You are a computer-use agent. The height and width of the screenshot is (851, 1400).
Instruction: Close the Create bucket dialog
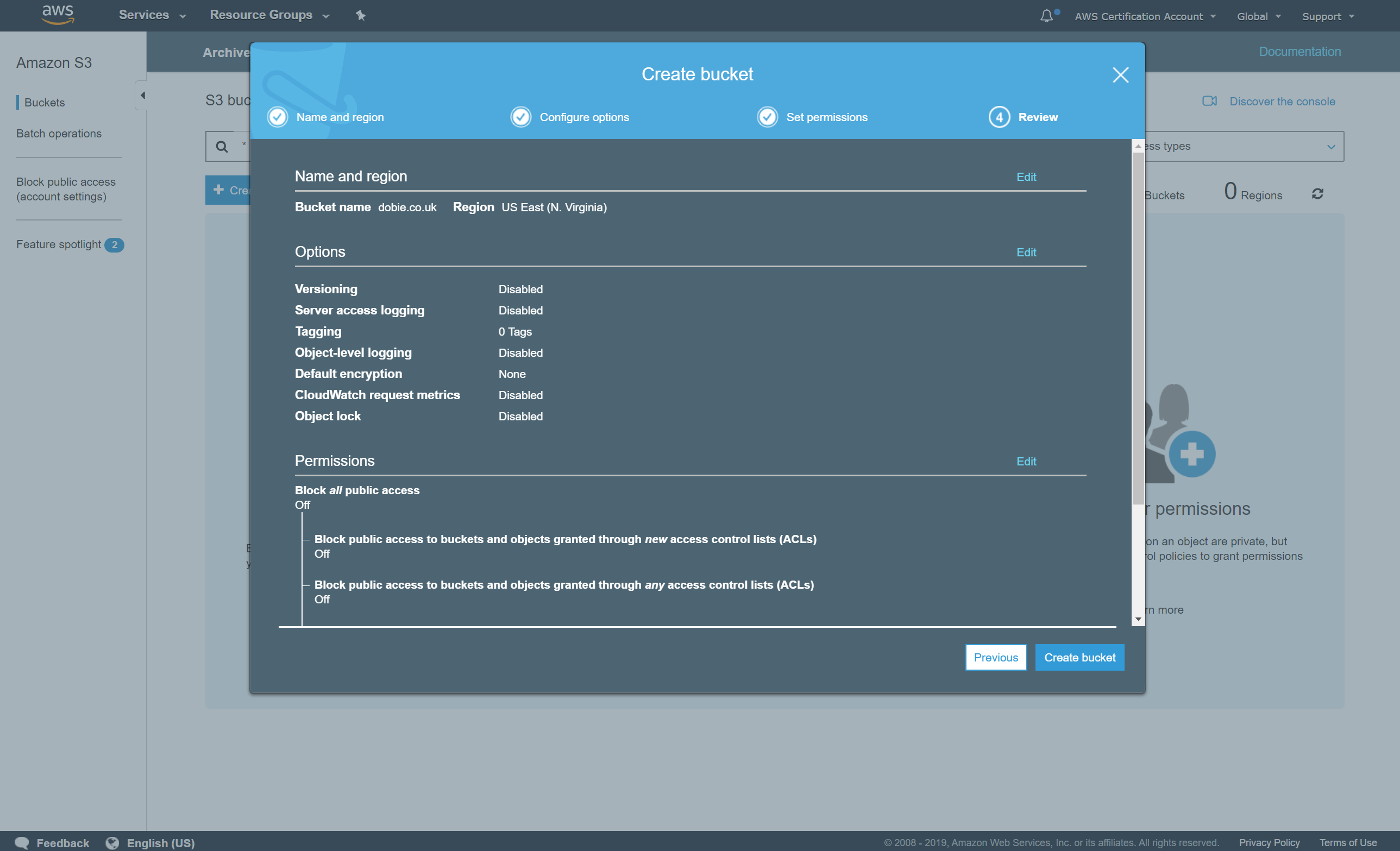pyautogui.click(x=1120, y=75)
